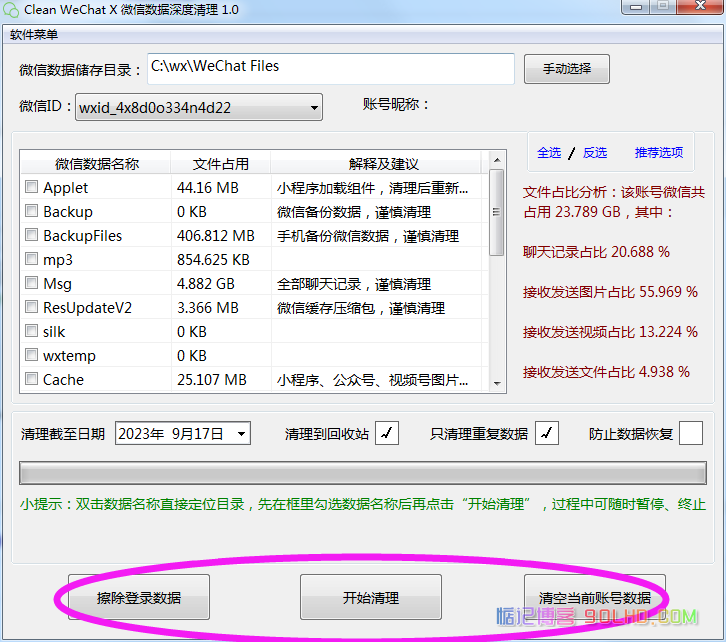Viewport: 726px width, 642px height.
Task: Check the wxtemp checkbox
Action: pyautogui.click(x=31, y=355)
